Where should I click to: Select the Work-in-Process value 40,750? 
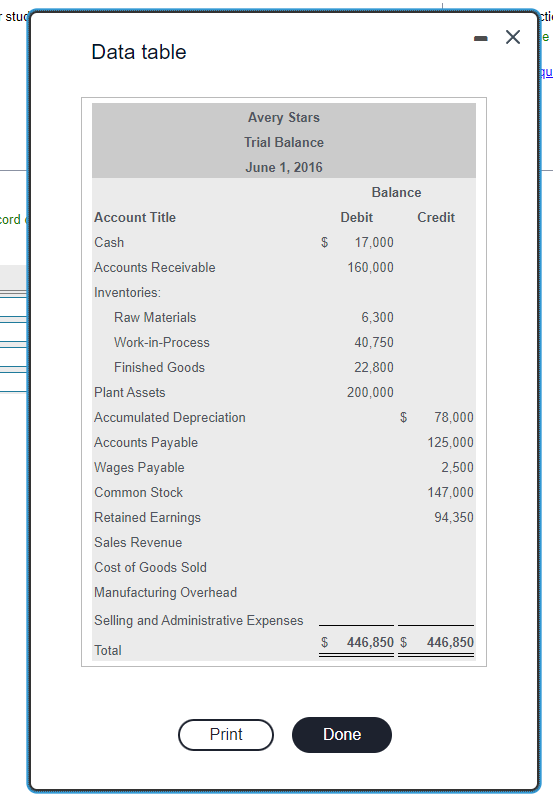[x=374, y=342]
